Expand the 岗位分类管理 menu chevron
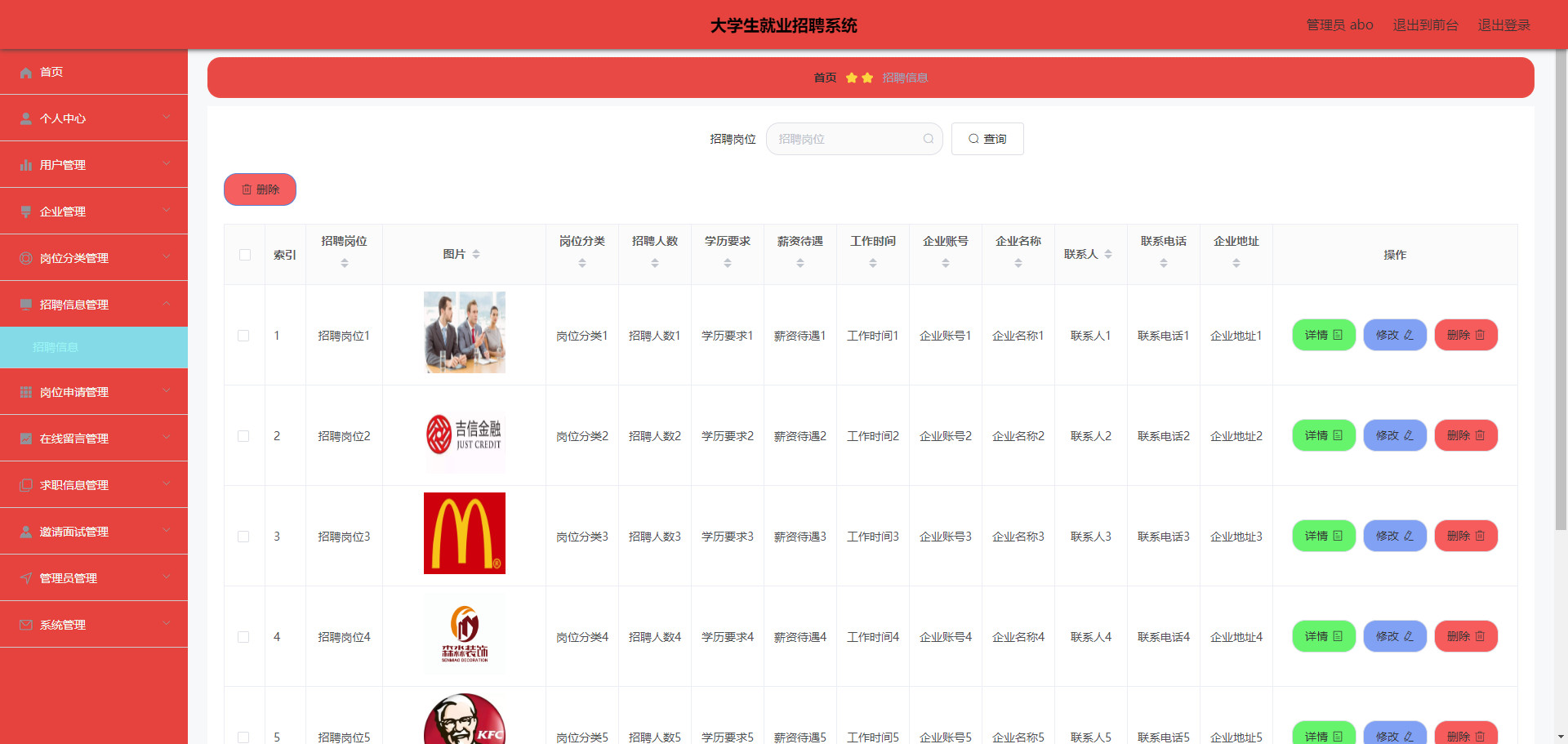 167,256
